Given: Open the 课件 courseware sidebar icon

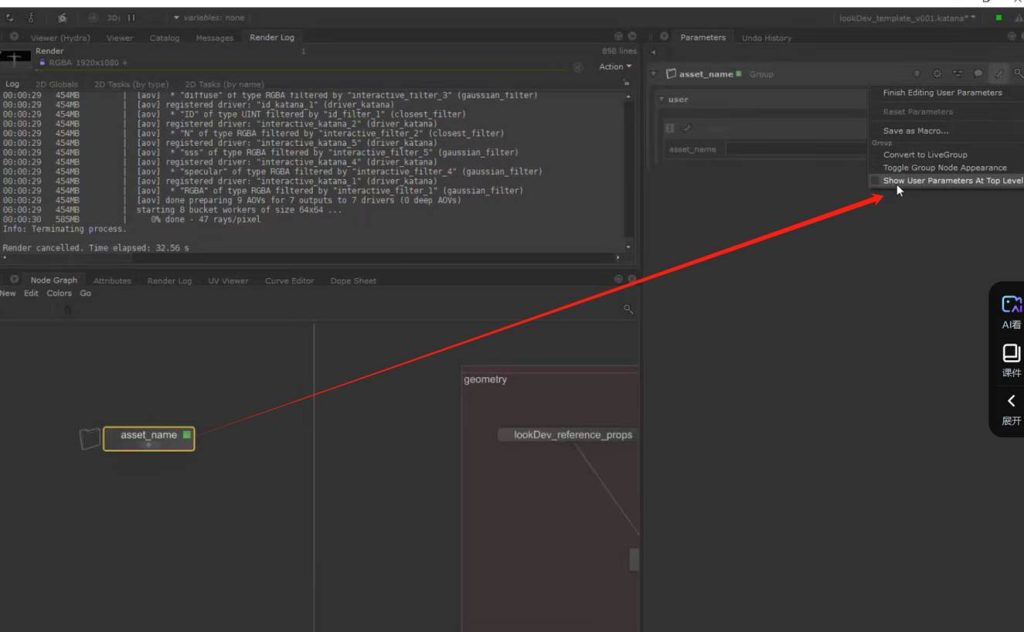Looking at the screenshot, I should (x=1011, y=353).
